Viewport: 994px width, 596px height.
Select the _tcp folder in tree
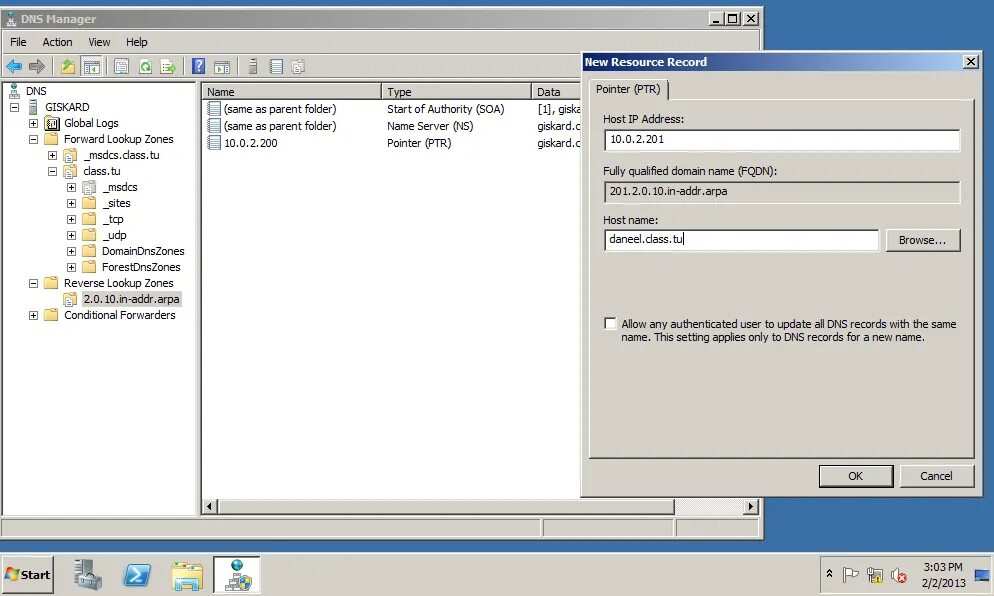click(x=113, y=219)
